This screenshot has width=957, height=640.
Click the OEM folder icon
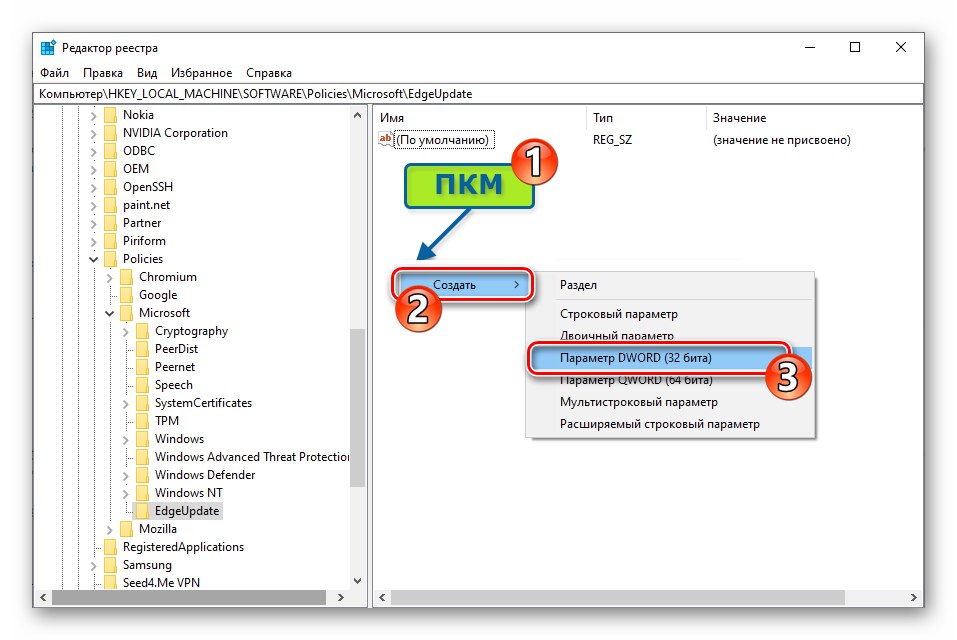coord(110,169)
